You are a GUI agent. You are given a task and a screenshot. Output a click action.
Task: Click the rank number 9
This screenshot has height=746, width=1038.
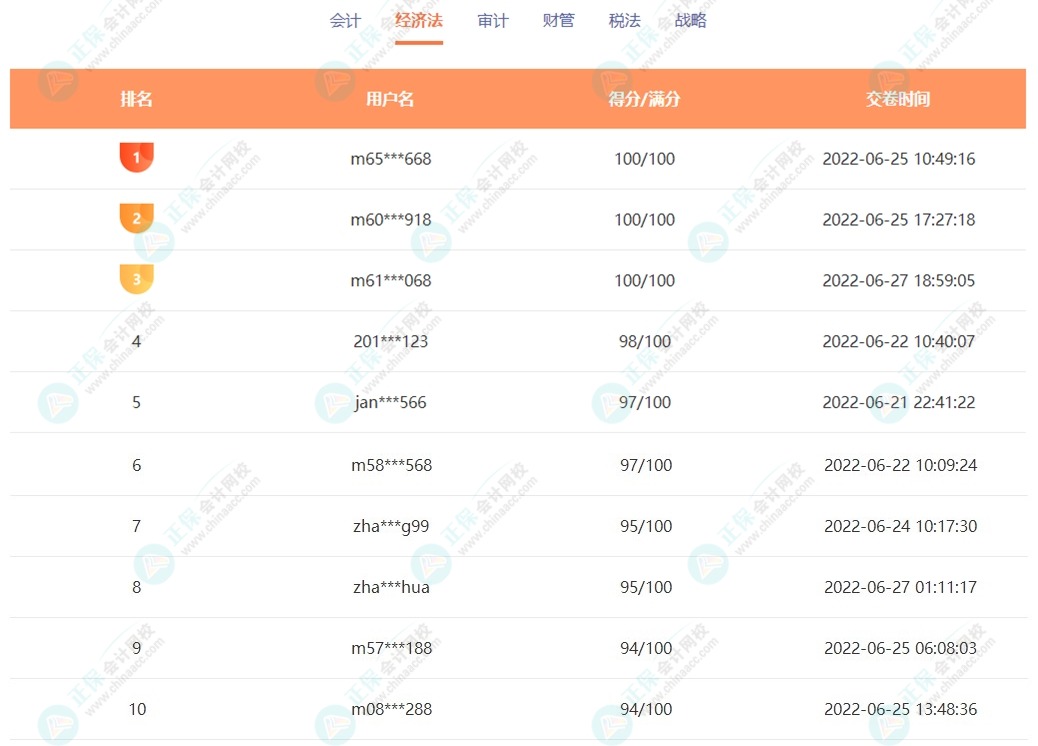[x=136, y=648]
